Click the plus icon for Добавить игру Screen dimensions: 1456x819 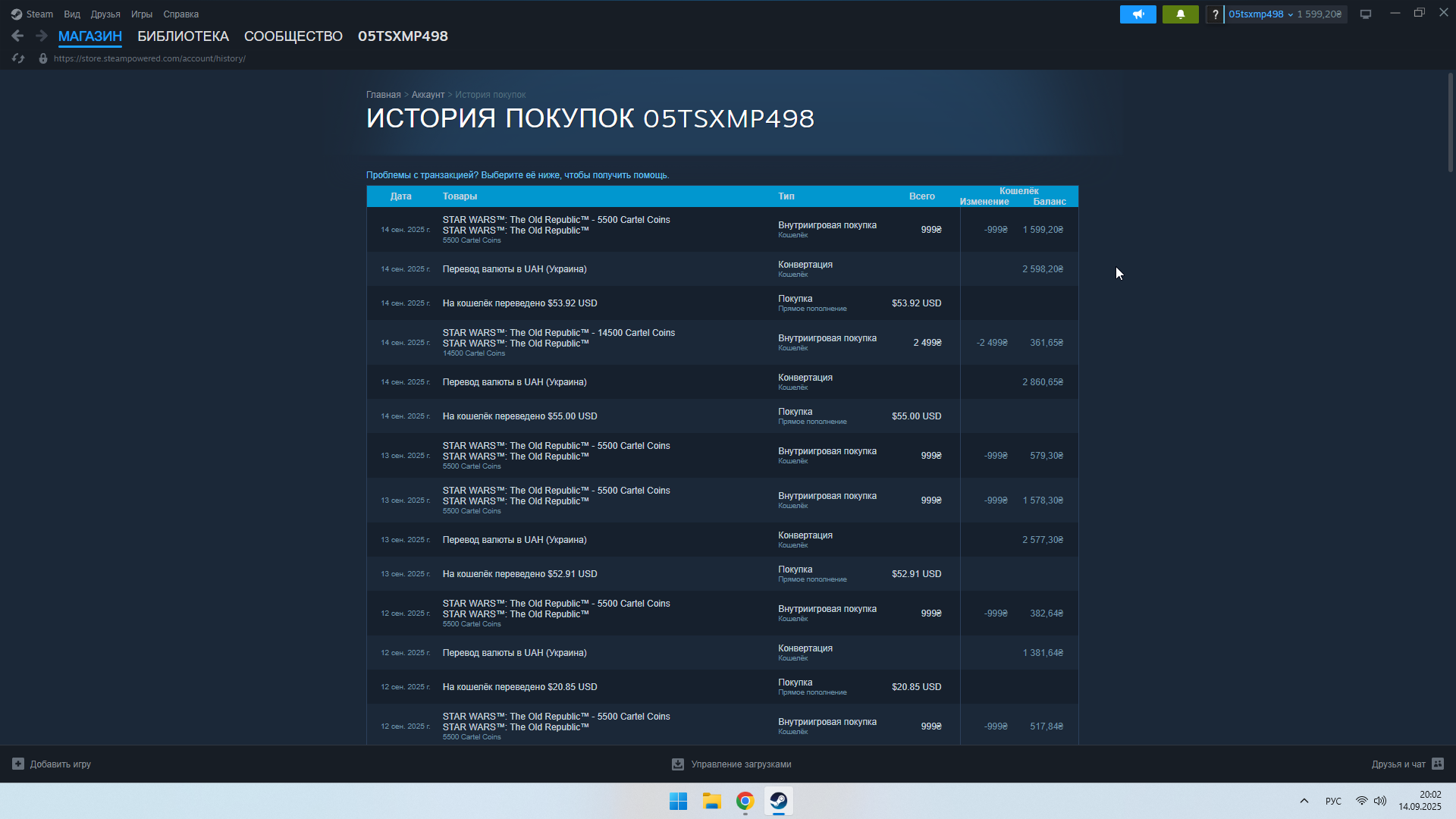click(18, 764)
